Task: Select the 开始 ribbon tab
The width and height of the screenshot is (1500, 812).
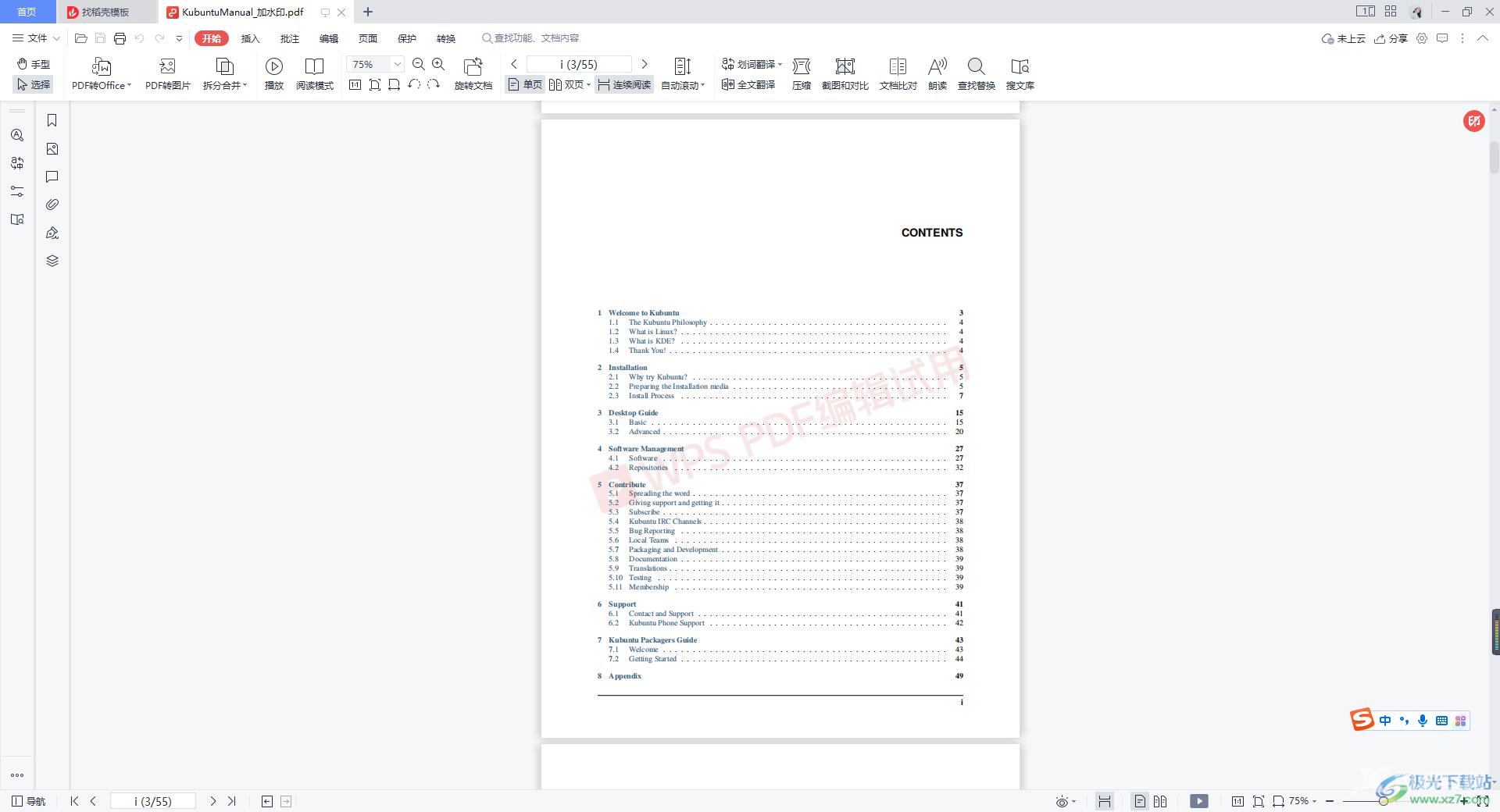Action: tap(211, 38)
